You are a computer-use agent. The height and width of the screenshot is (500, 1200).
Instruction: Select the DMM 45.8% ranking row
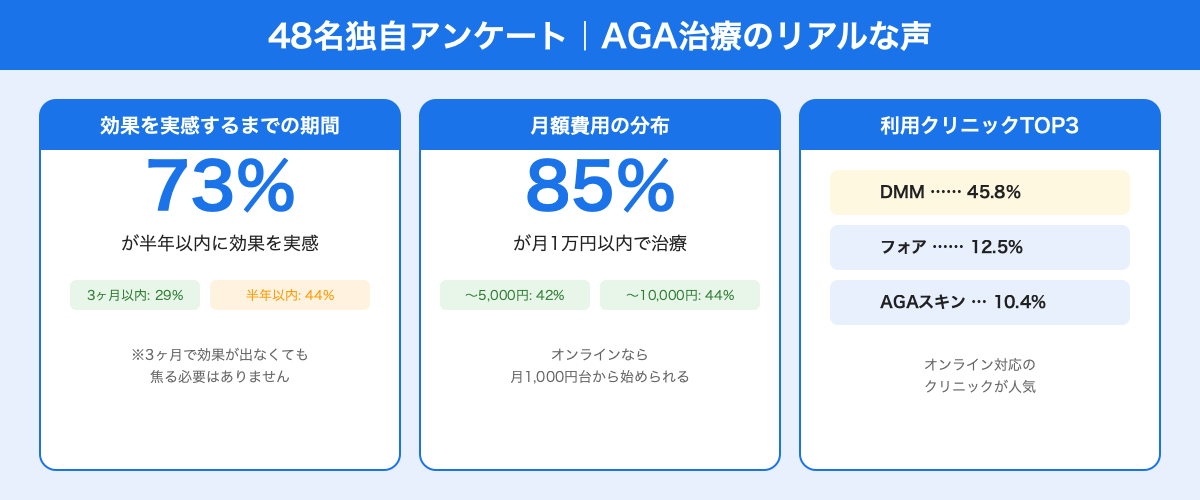tap(980, 192)
